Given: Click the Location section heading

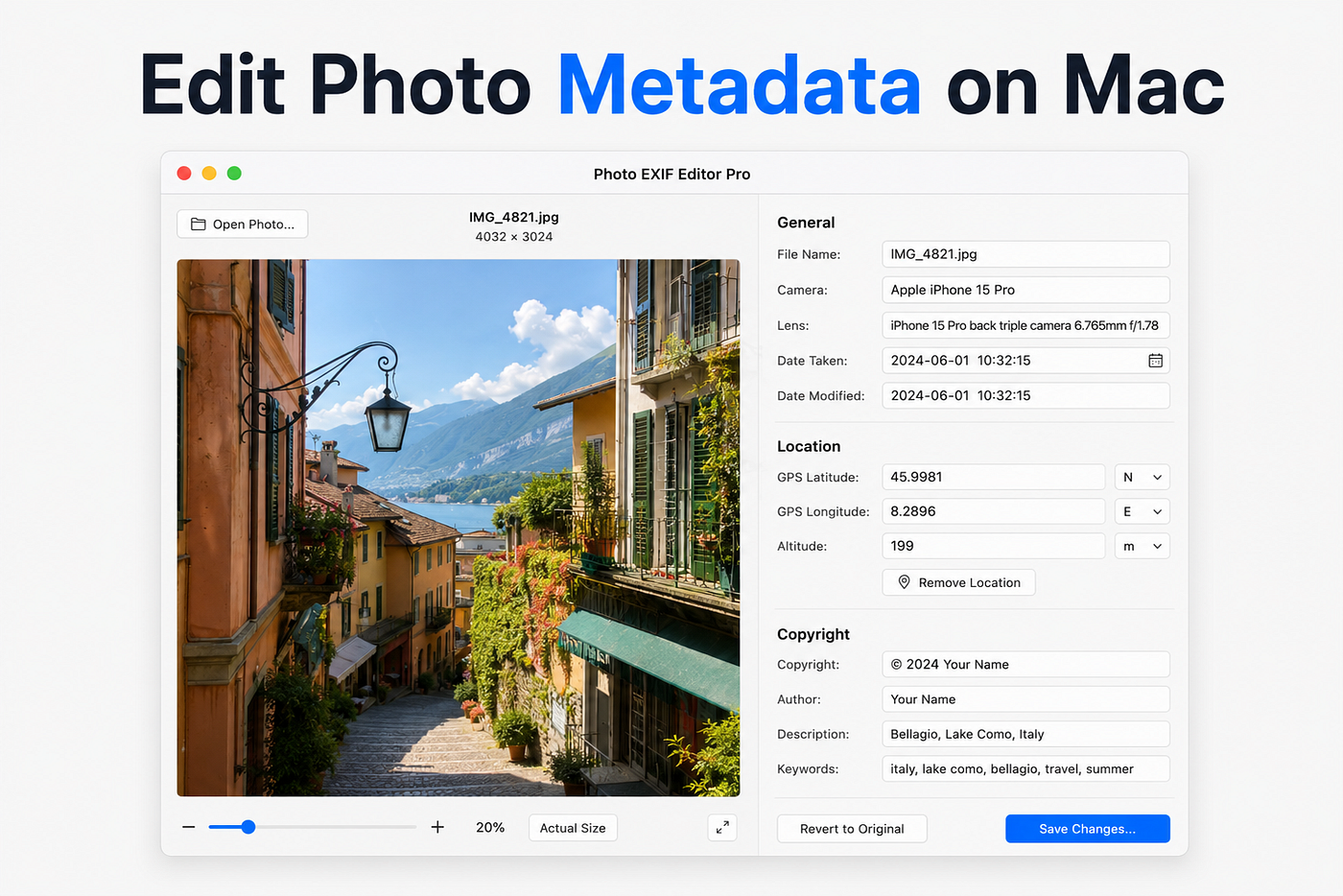Looking at the screenshot, I should click(x=809, y=446).
